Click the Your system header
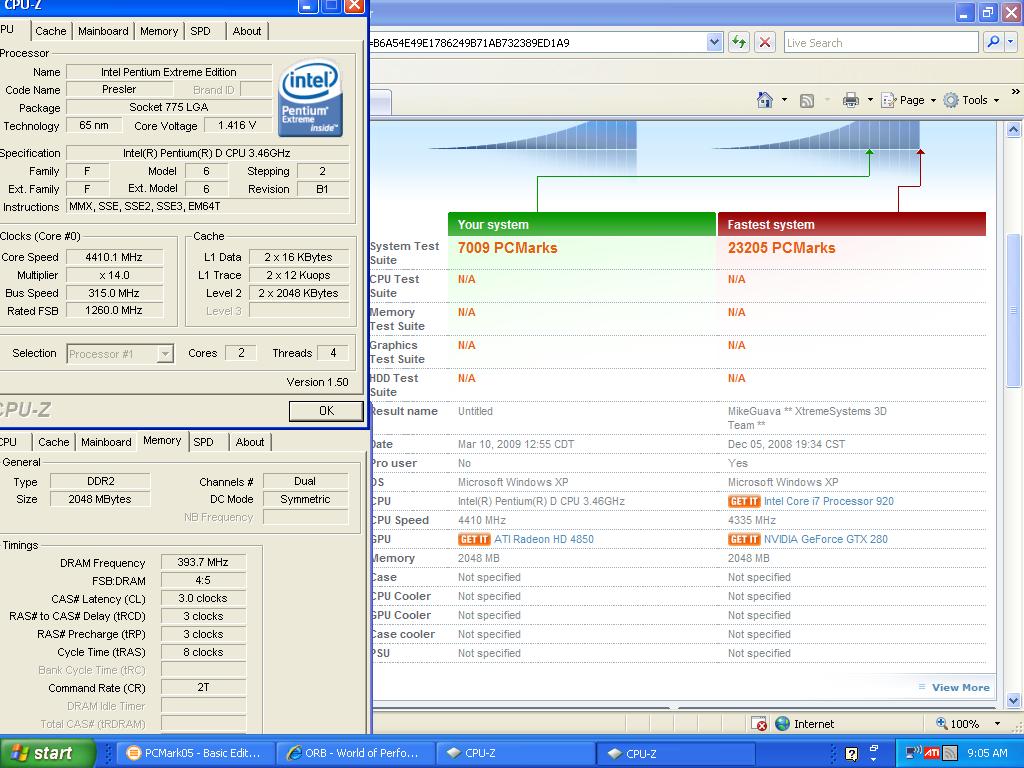 [582, 224]
